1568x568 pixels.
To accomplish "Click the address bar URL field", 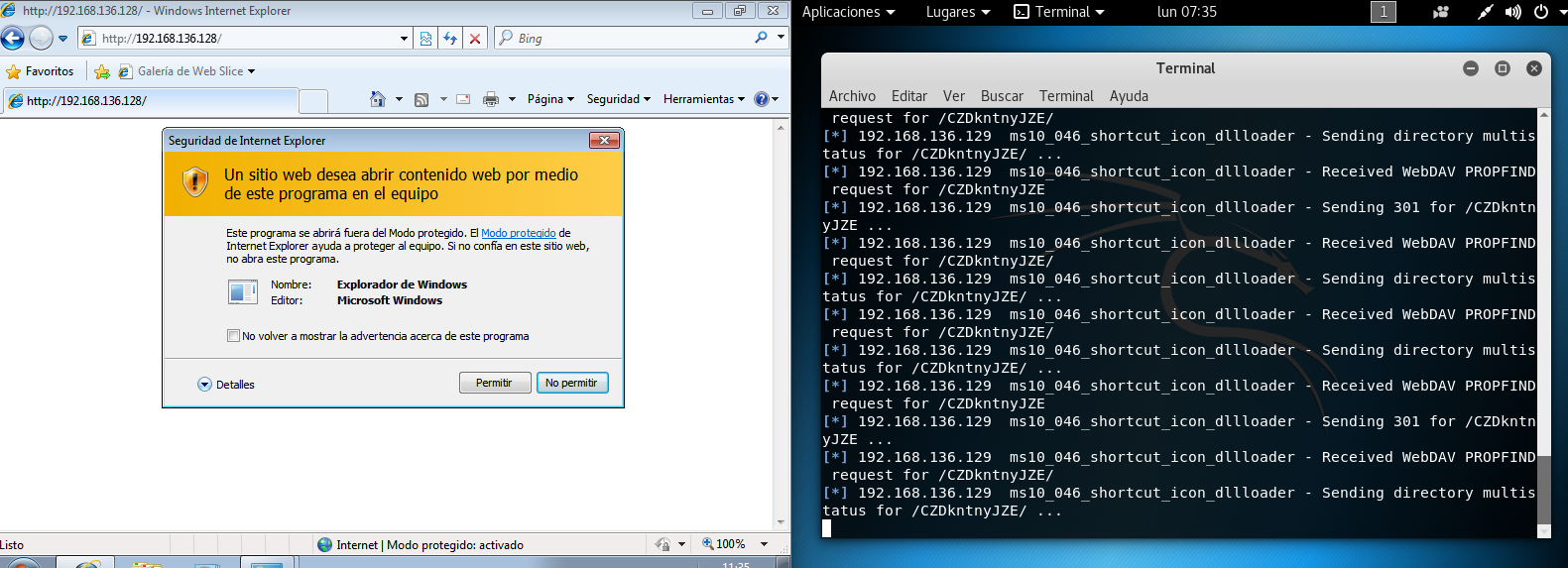I will (x=238, y=39).
